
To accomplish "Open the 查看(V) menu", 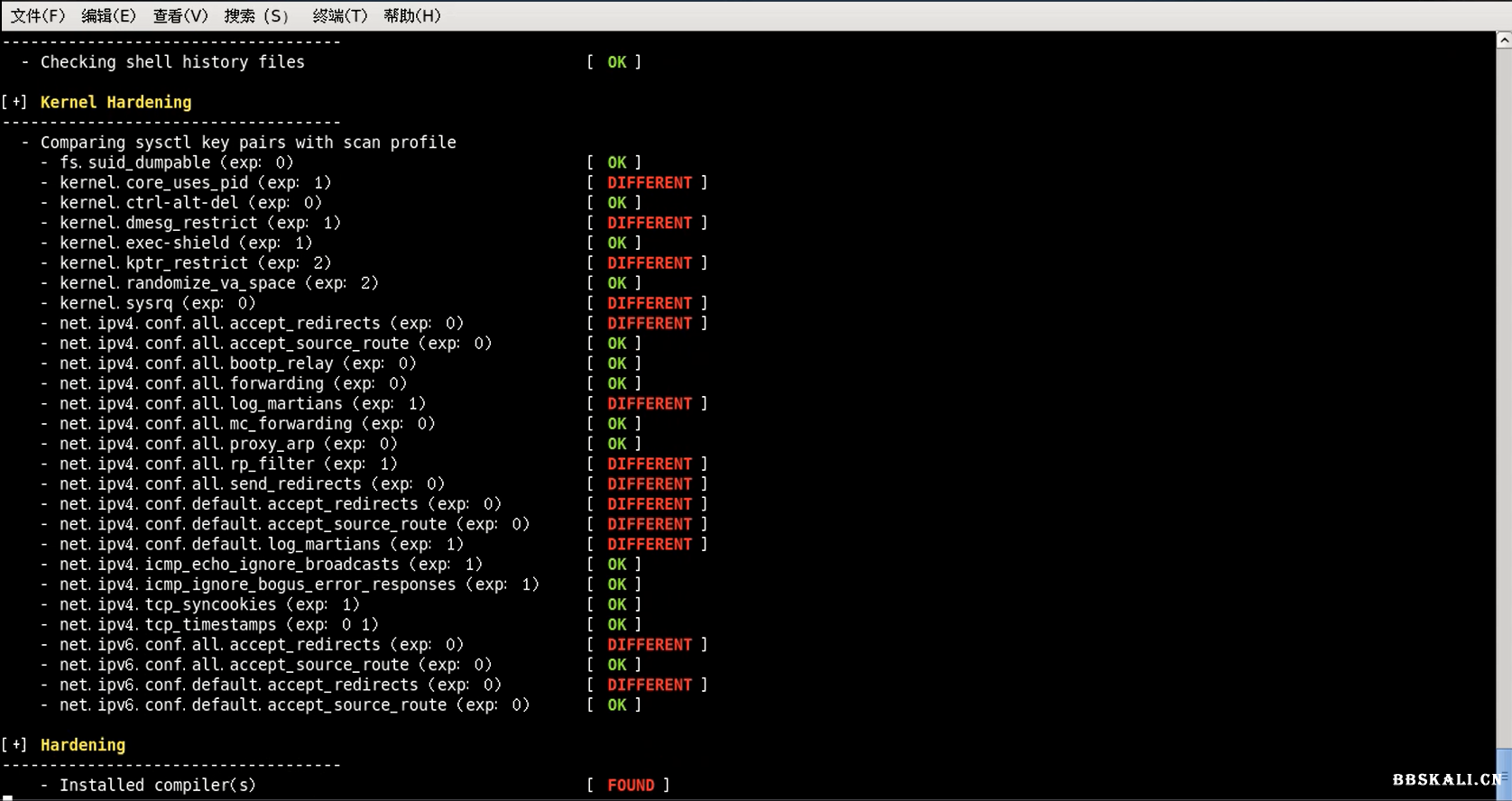I will coord(180,15).
